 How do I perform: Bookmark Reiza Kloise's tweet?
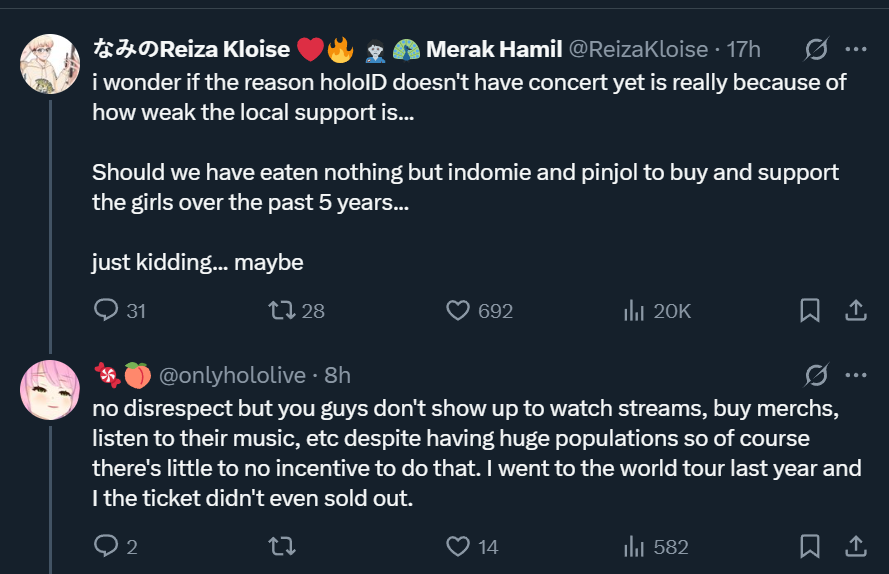point(810,311)
